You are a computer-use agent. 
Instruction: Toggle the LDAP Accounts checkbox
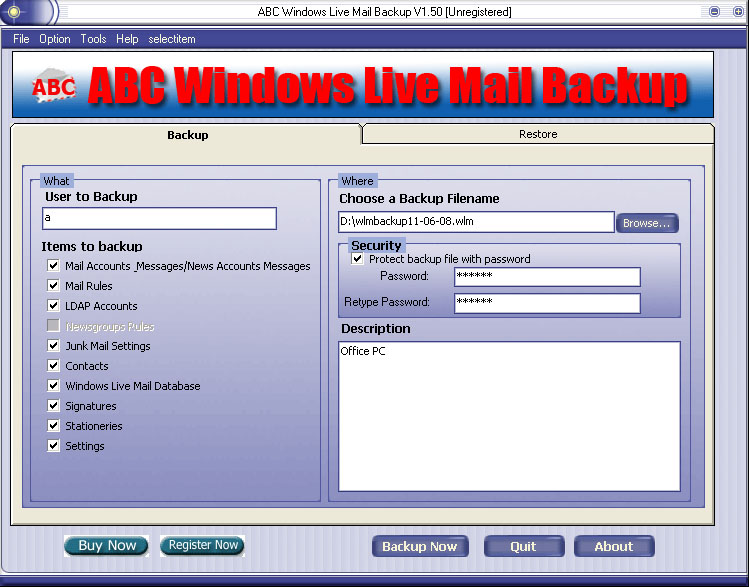click(53, 306)
